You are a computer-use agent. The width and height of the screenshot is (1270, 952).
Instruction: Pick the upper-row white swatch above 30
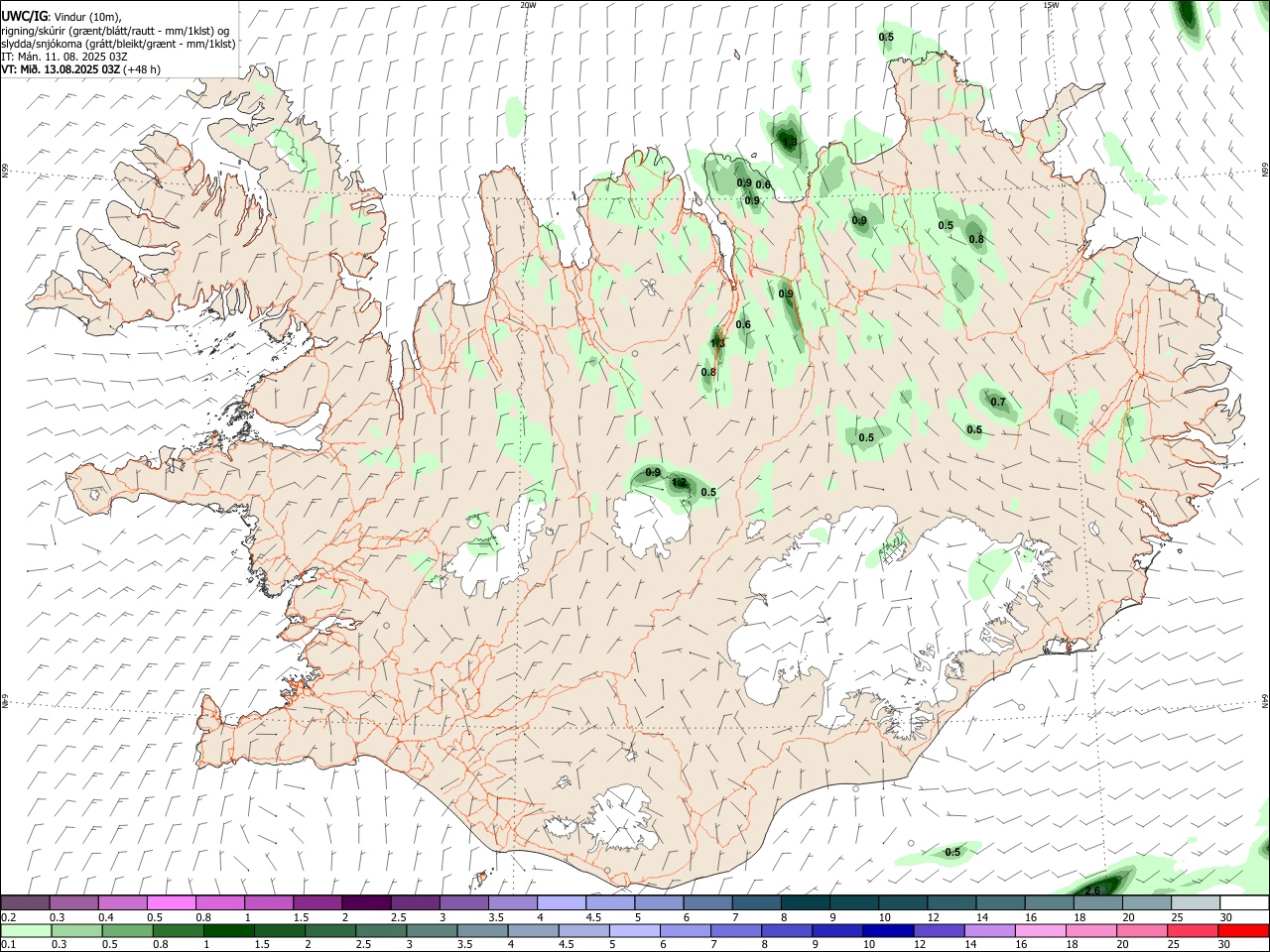click(x=1243, y=903)
